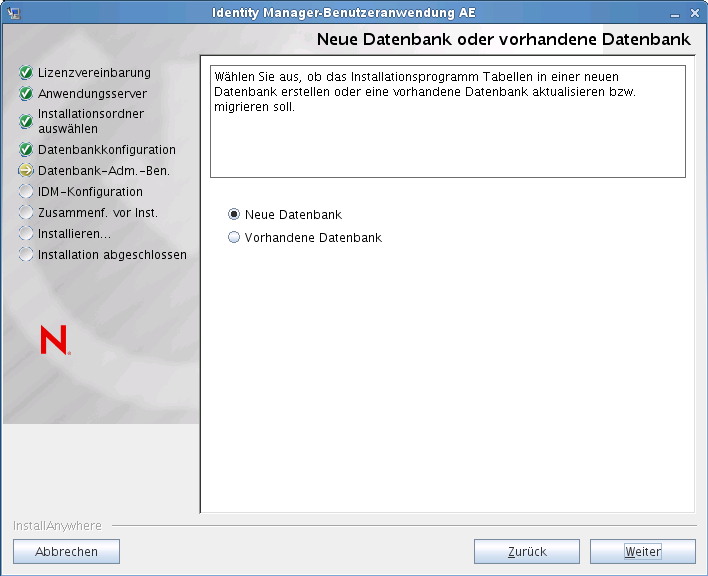Choose the Vorhandene Datenbank option
708x576 pixels.
click(234, 237)
